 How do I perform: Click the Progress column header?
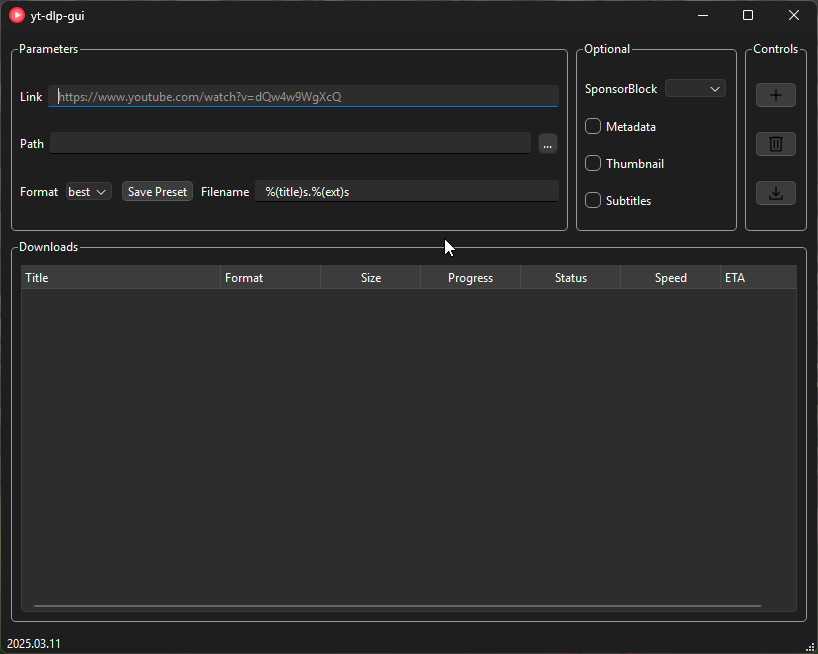coord(470,277)
